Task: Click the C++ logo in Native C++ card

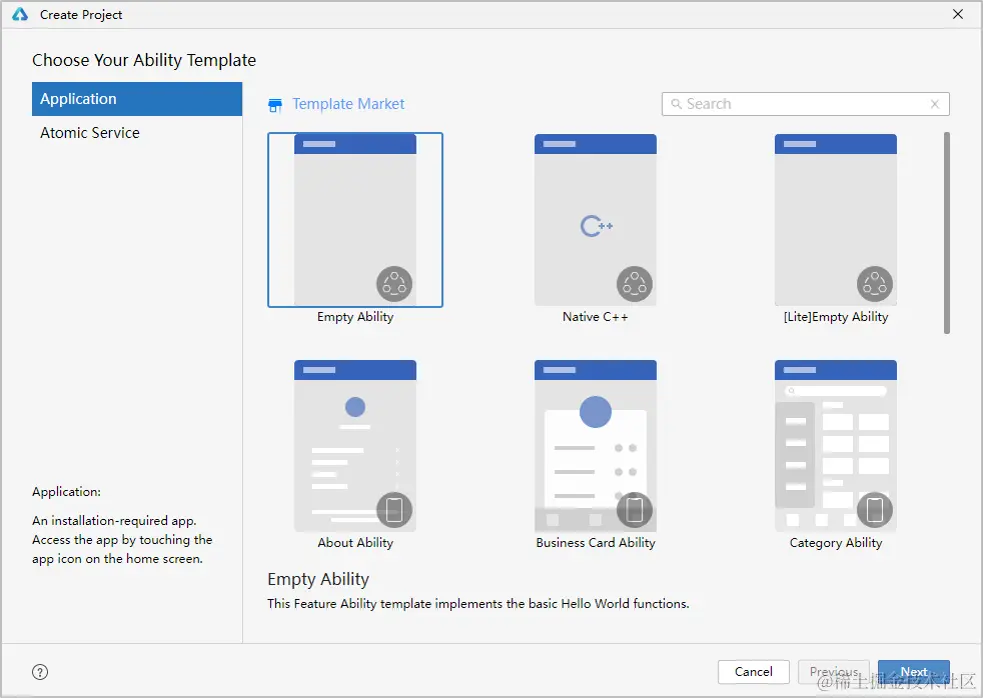Action: (596, 226)
